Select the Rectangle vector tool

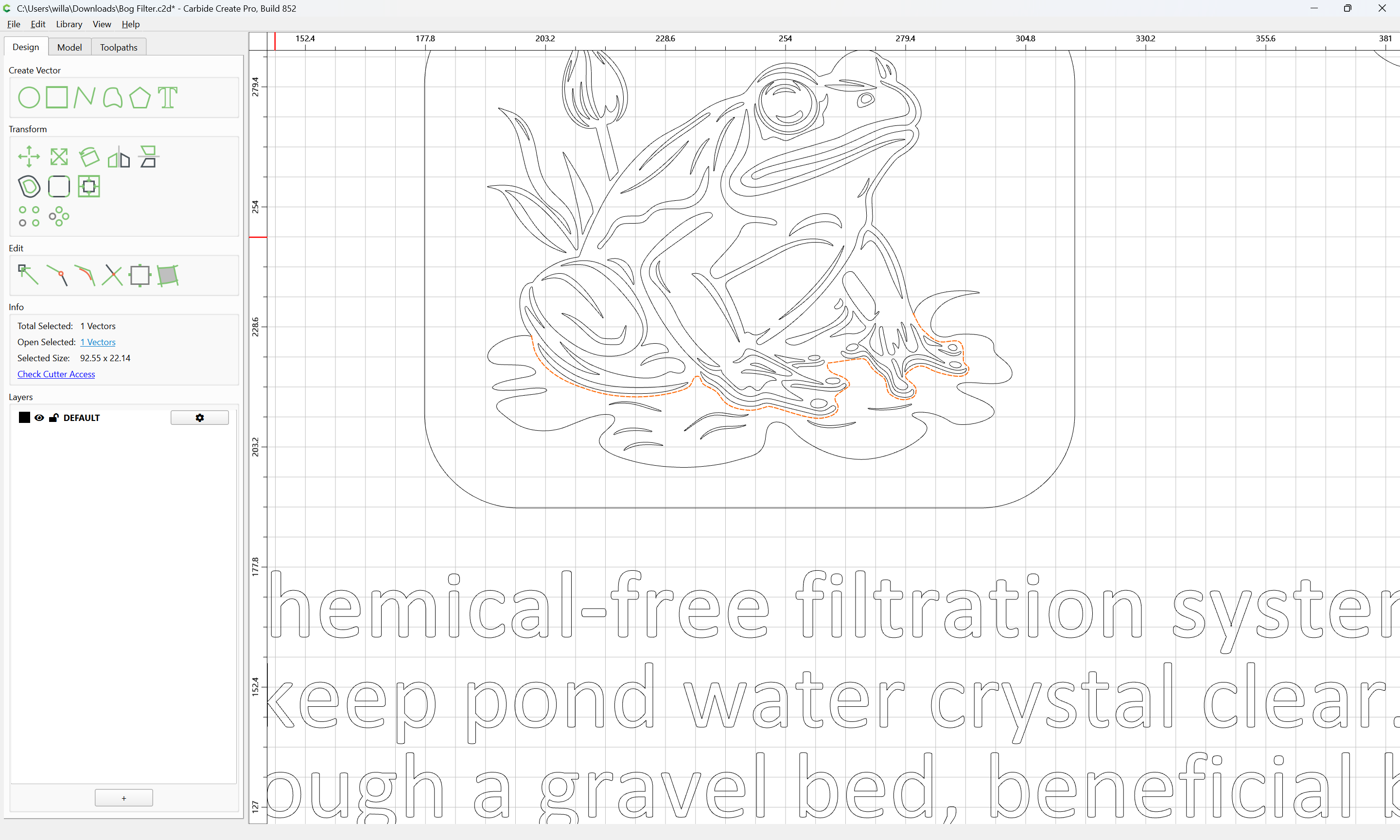[x=56, y=97]
